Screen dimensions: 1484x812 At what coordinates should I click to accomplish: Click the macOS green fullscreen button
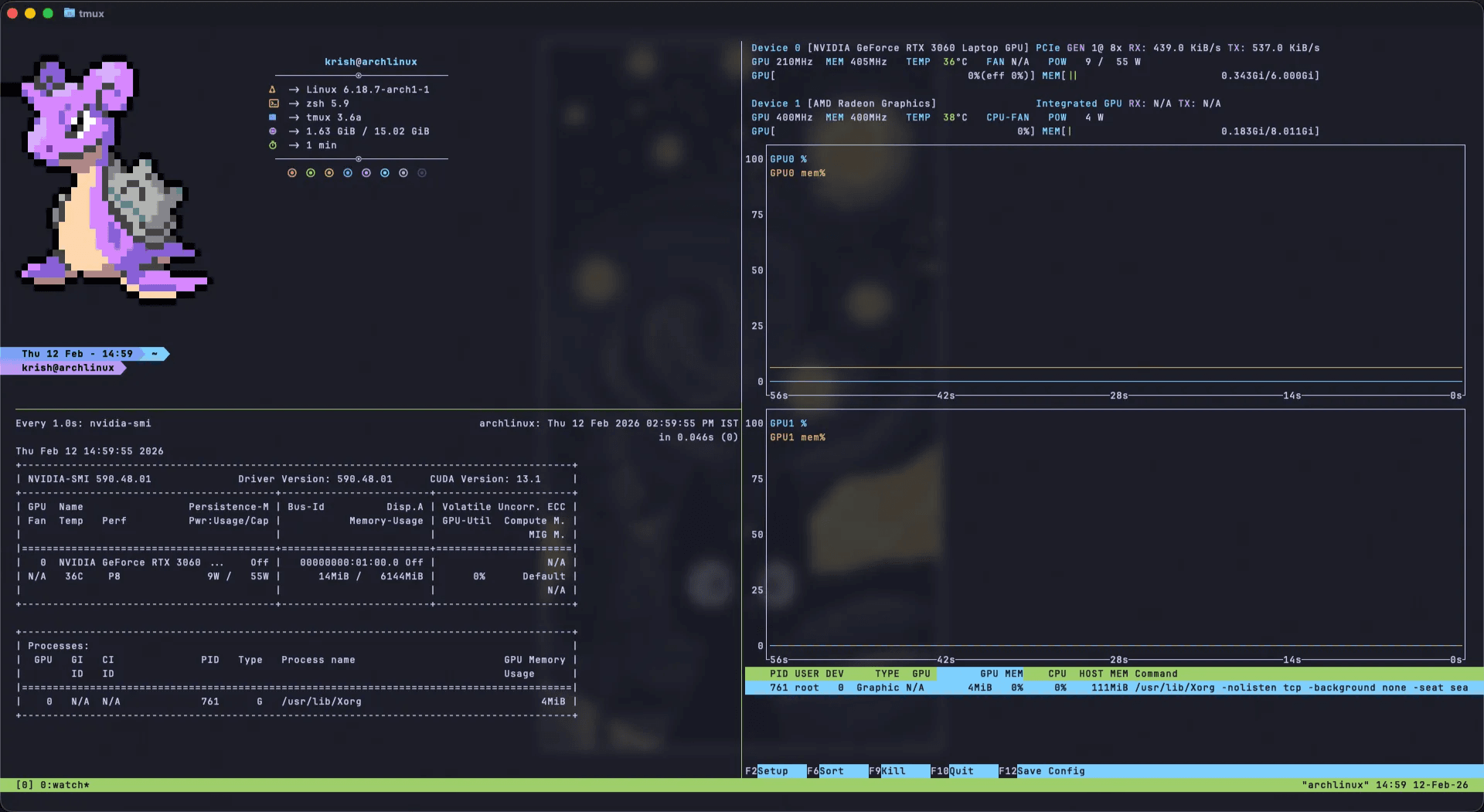click(48, 13)
